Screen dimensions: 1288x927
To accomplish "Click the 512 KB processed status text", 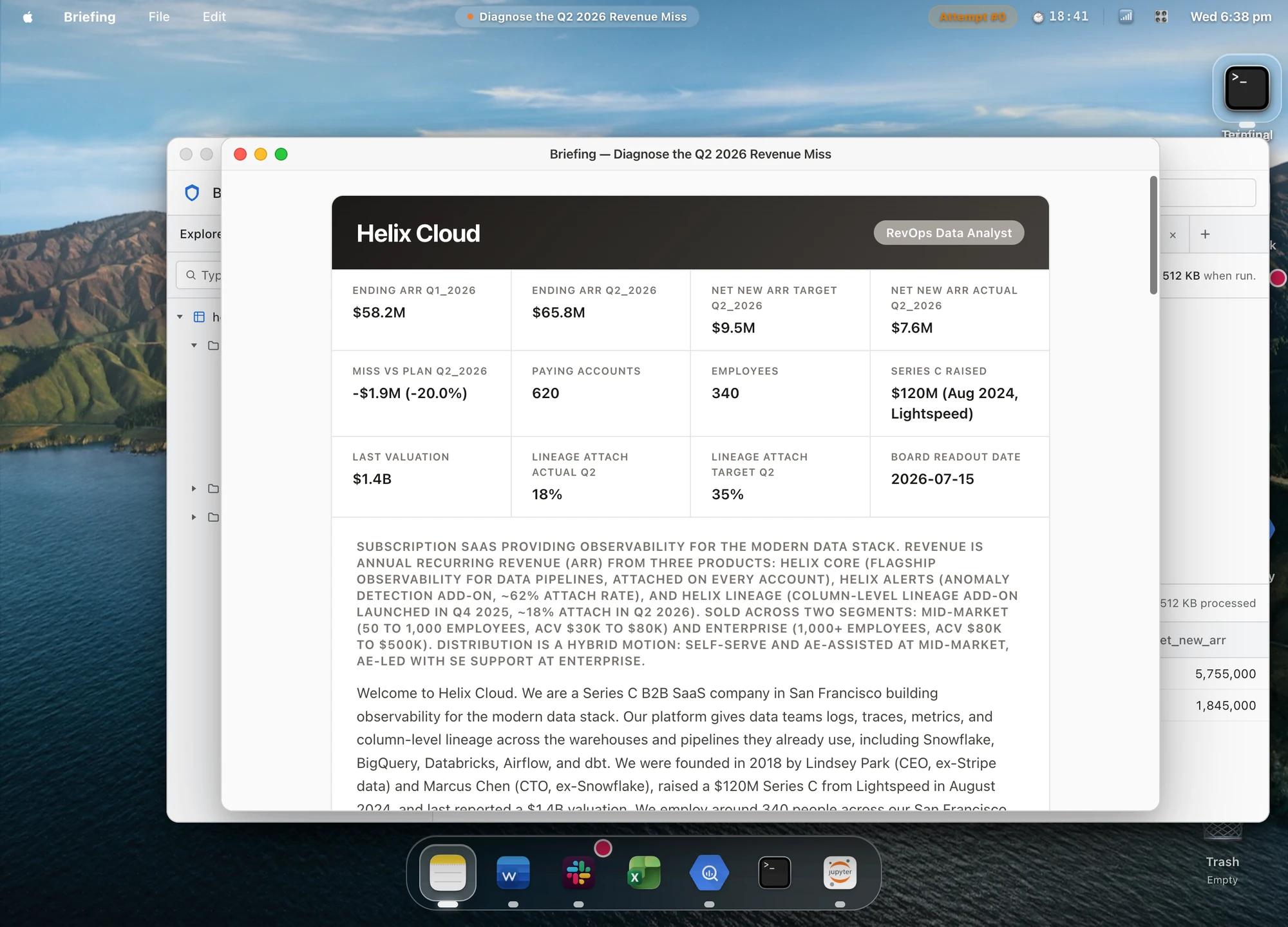I will (x=1208, y=603).
